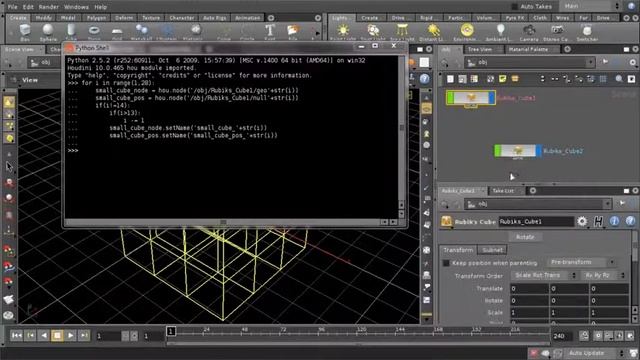
Task: Expand Create shelf with right arrow
Action: pyautogui.click(x=318, y=33)
